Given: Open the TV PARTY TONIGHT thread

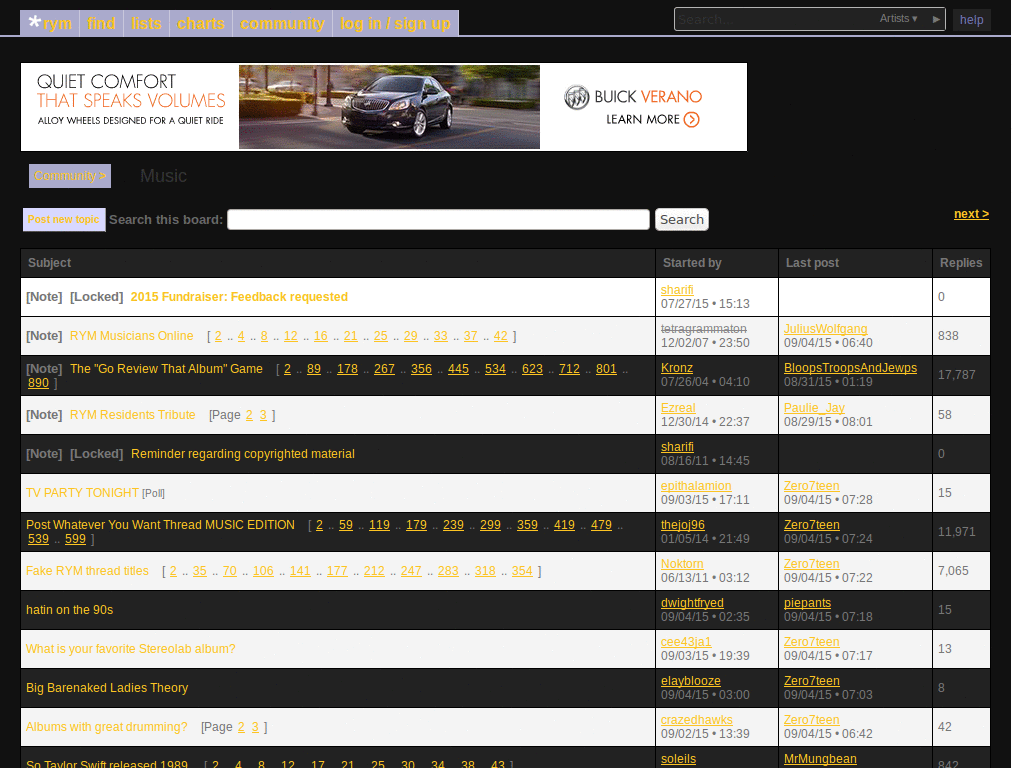Looking at the screenshot, I should tap(82, 493).
